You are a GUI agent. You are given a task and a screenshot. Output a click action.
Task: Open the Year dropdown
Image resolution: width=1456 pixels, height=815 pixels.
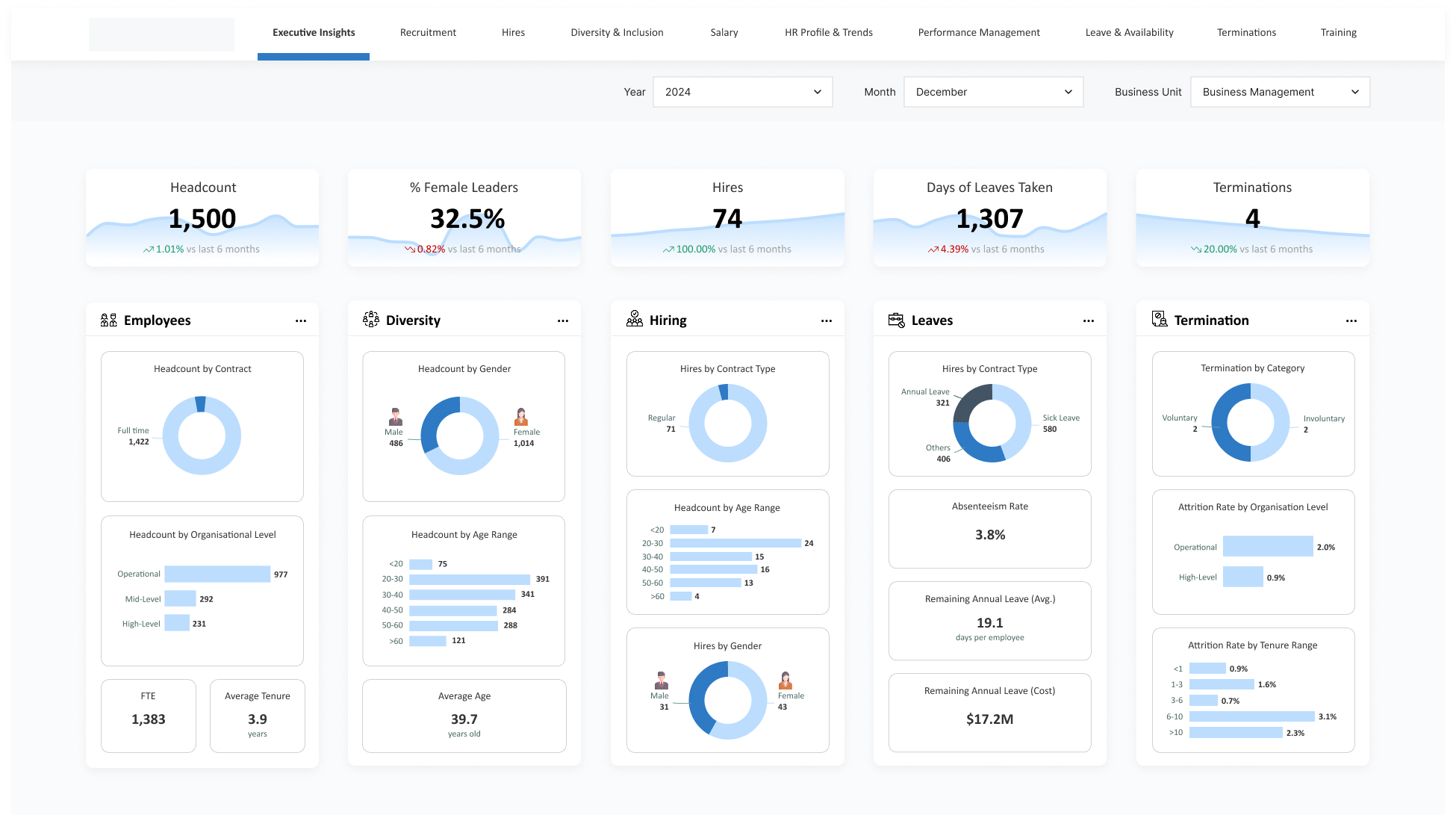742,91
